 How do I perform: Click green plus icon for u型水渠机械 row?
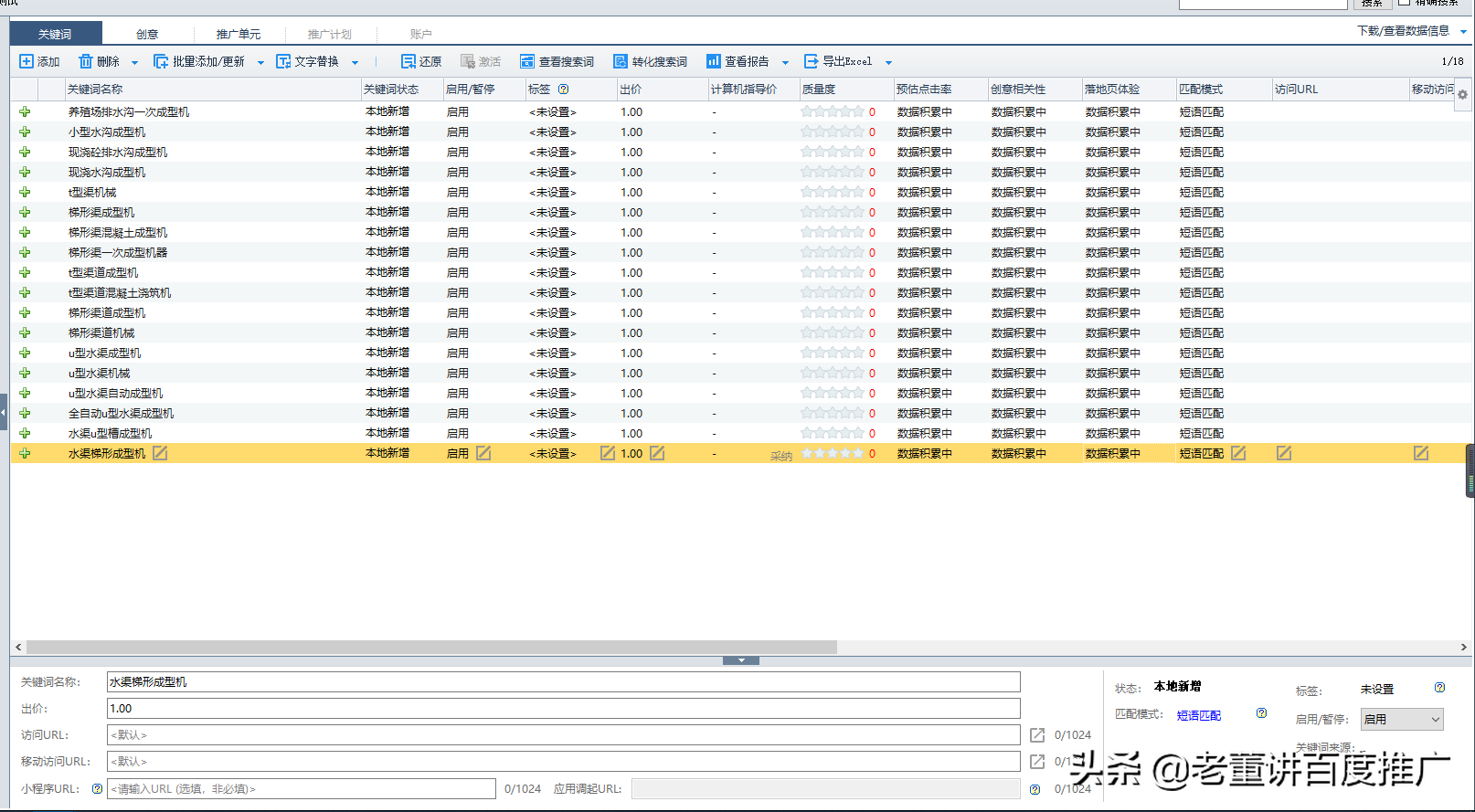[x=25, y=373]
